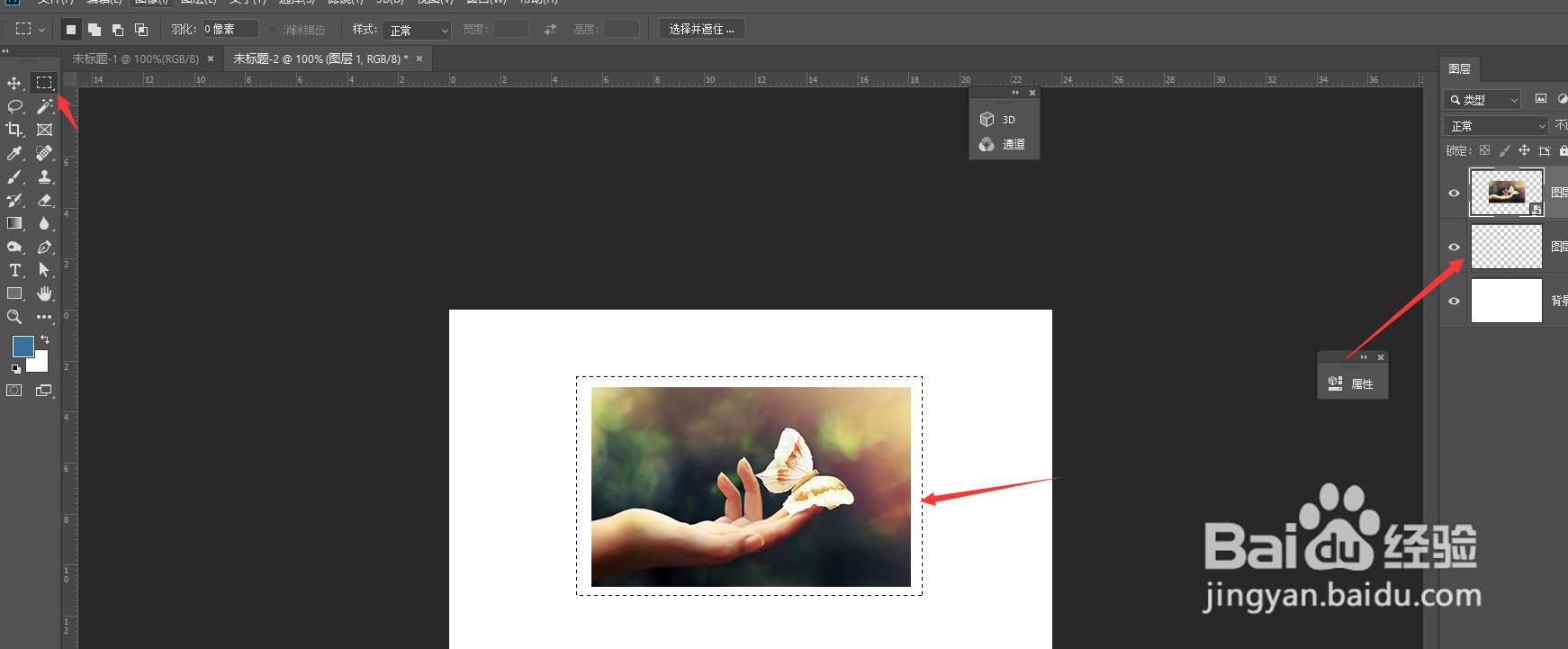Select the Eraser tool

click(44, 200)
